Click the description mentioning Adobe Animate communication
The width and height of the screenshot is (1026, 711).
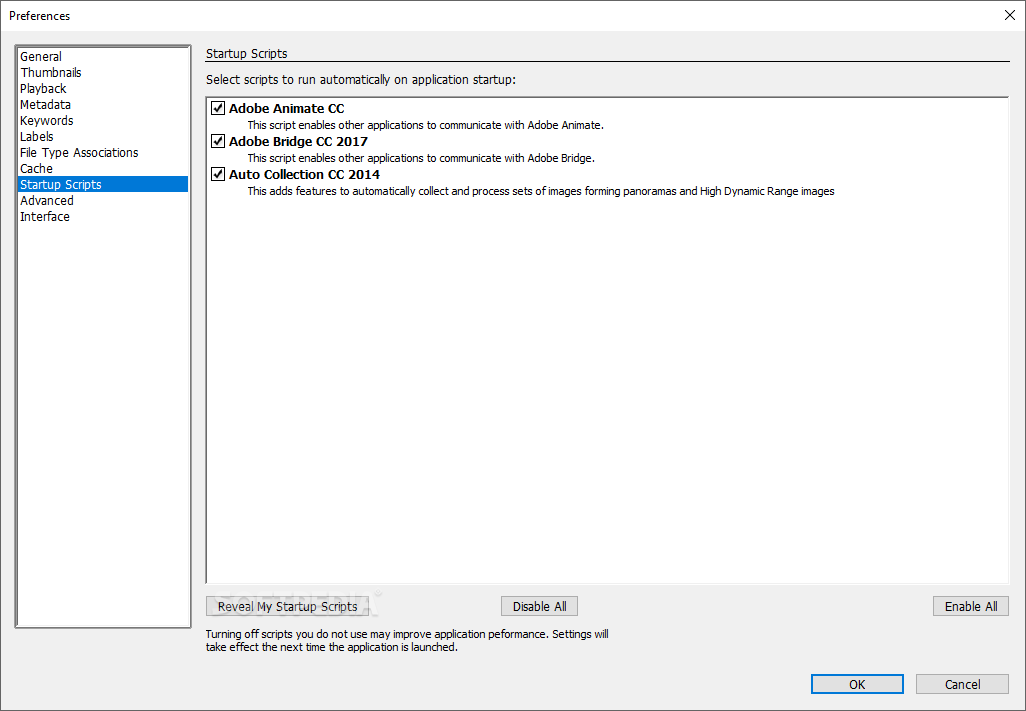point(425,125)
